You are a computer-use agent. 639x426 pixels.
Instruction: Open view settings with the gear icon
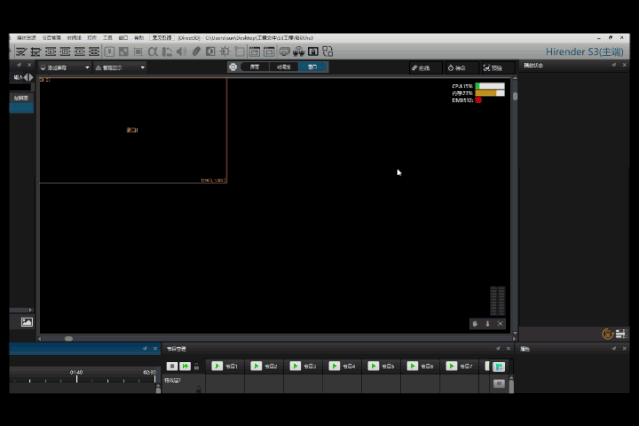pos(233,67)
